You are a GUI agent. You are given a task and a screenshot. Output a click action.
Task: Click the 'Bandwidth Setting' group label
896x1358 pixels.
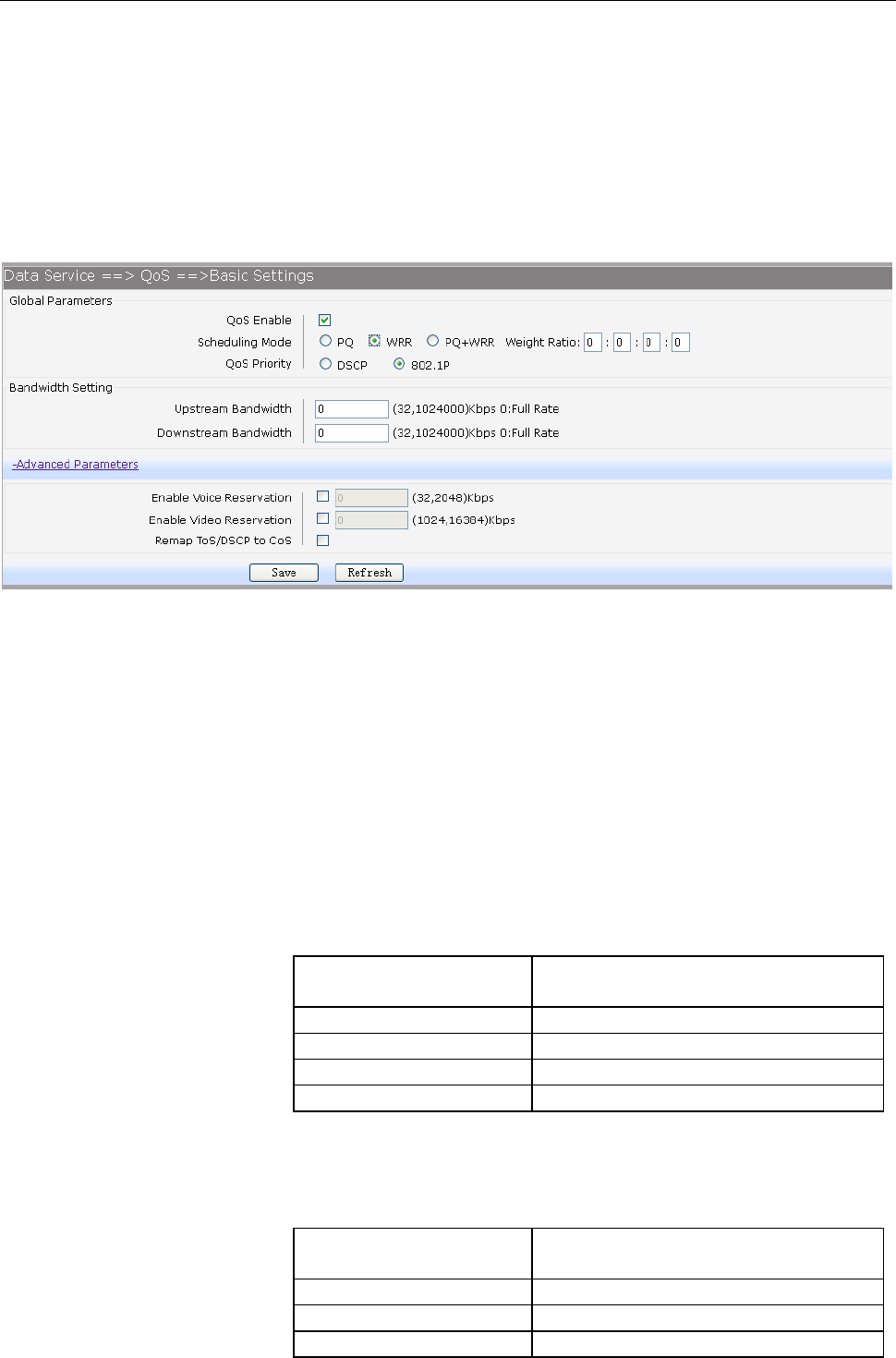click(x=61, y=388)
